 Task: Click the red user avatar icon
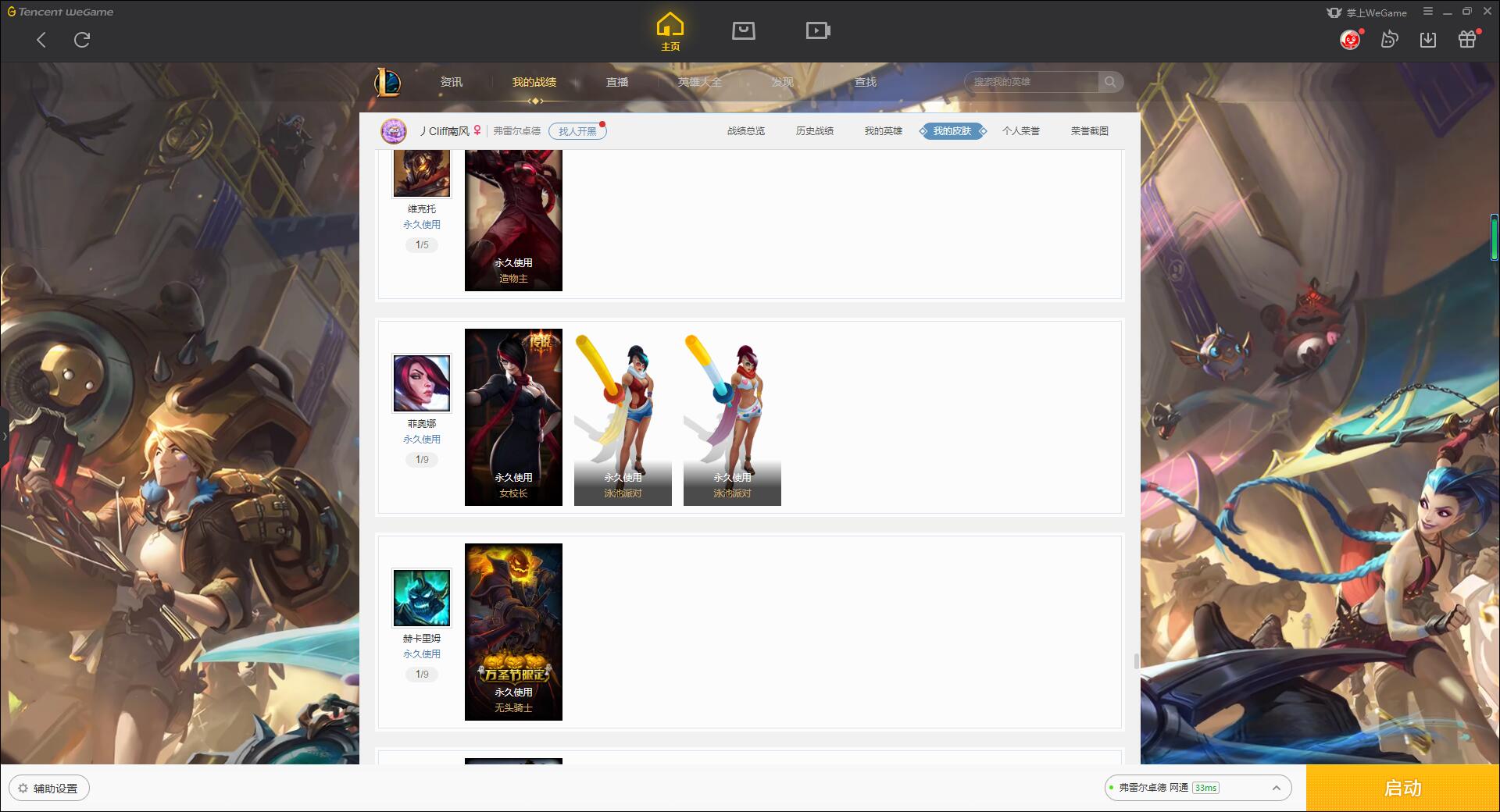coord(1350,39)
